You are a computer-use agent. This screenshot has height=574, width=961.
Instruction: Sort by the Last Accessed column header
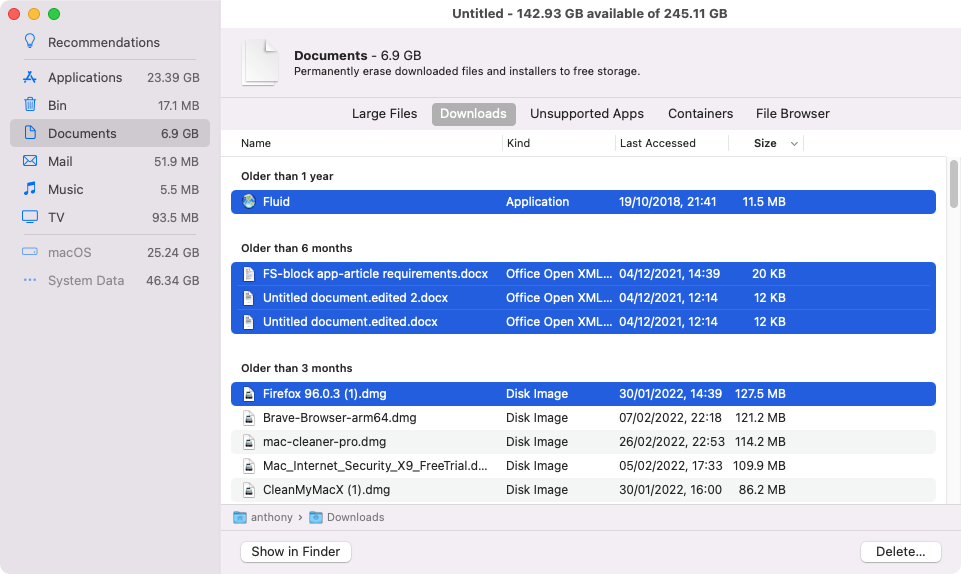tap(658, 143)
